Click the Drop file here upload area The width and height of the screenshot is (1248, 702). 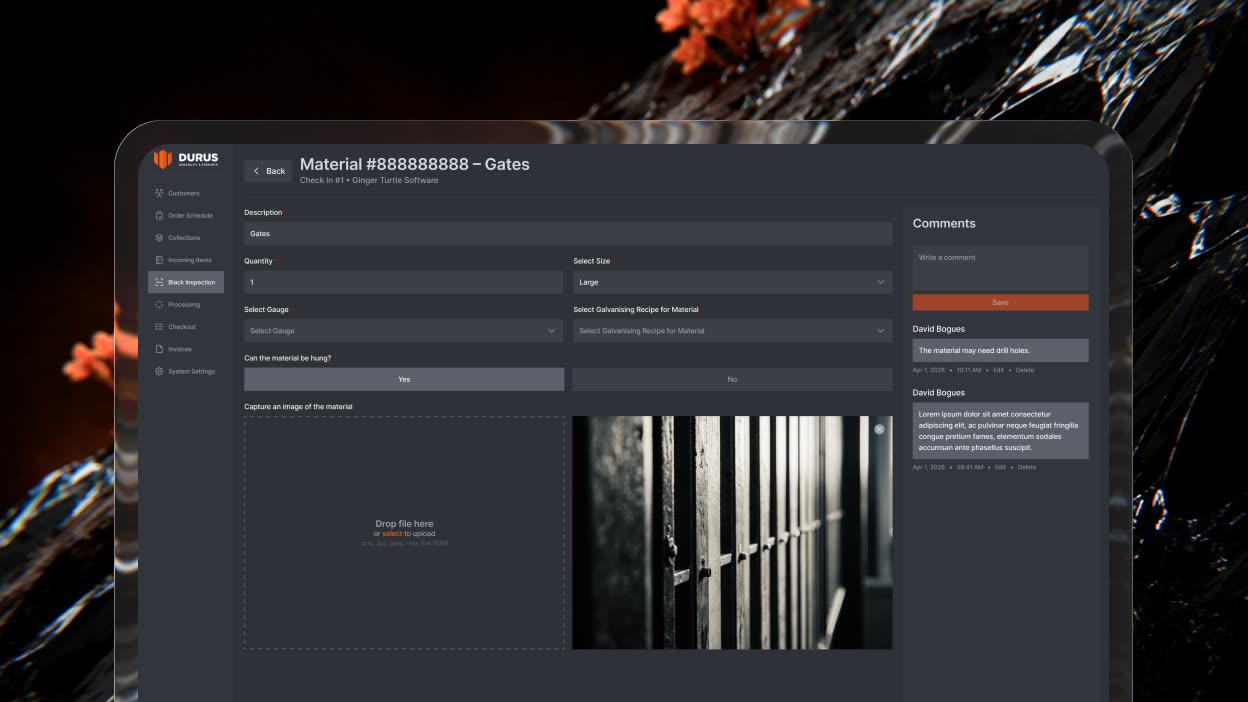coord(404,533)
